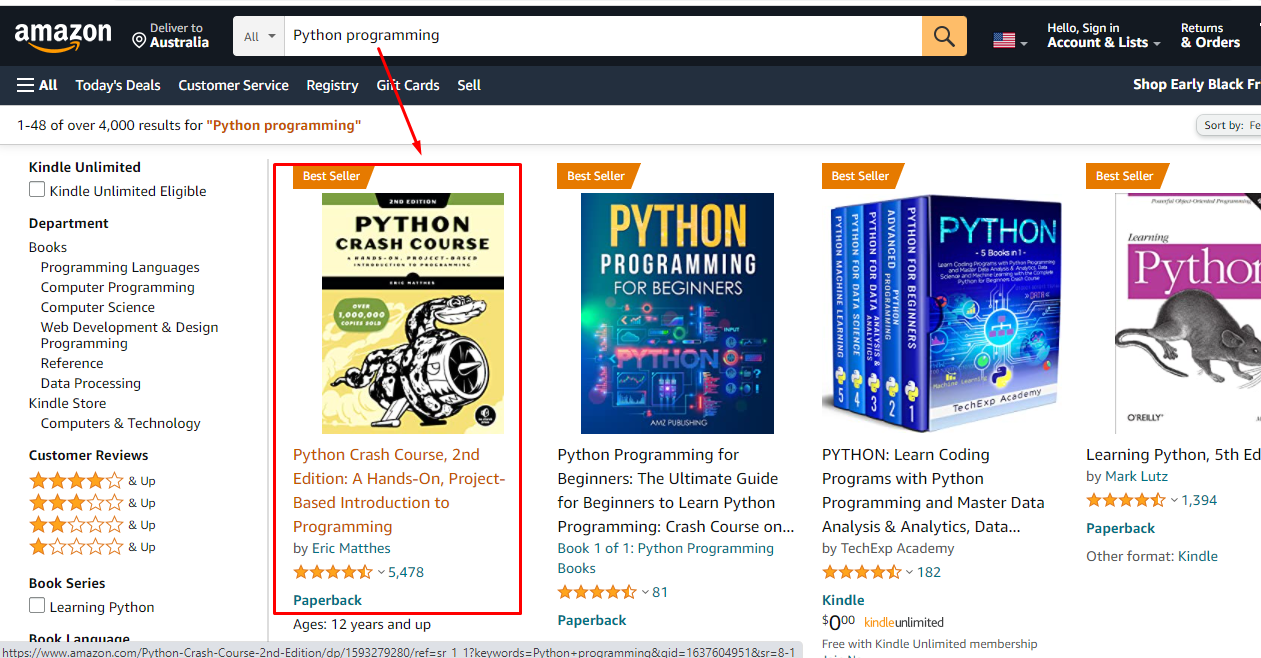Filter reviews by four stars & Up
Screen dimensions: 1261x658
[92, 481]
